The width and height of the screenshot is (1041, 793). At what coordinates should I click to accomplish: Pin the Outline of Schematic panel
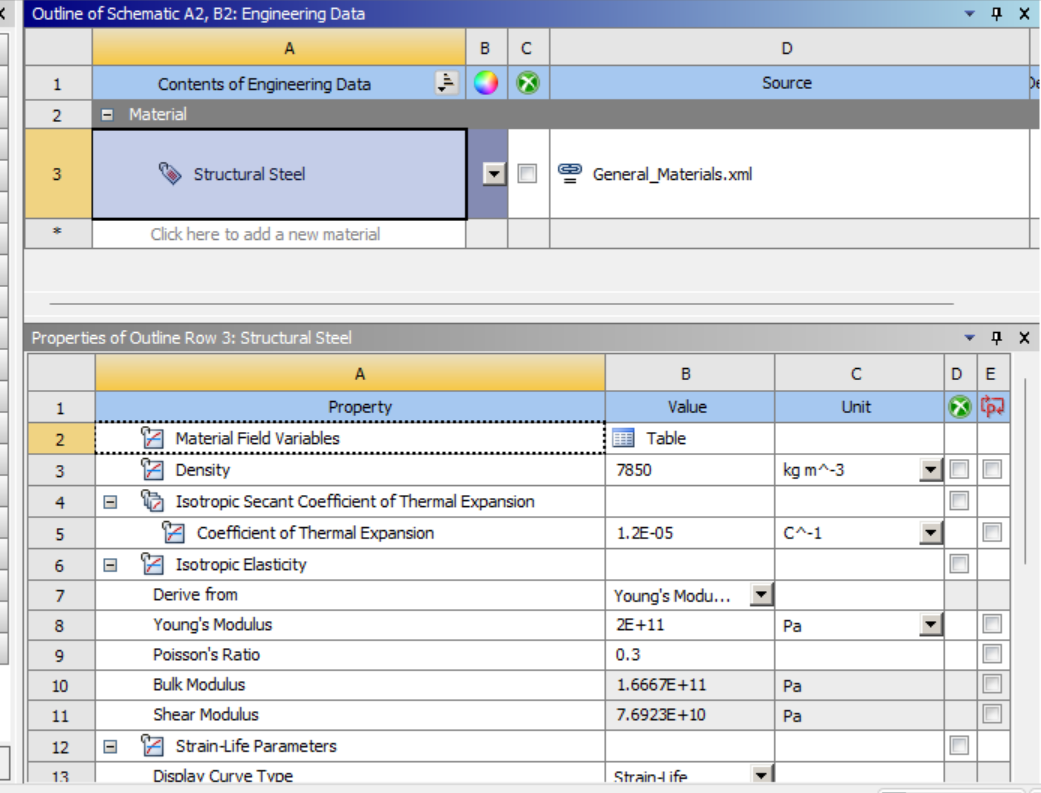[997, 13]
